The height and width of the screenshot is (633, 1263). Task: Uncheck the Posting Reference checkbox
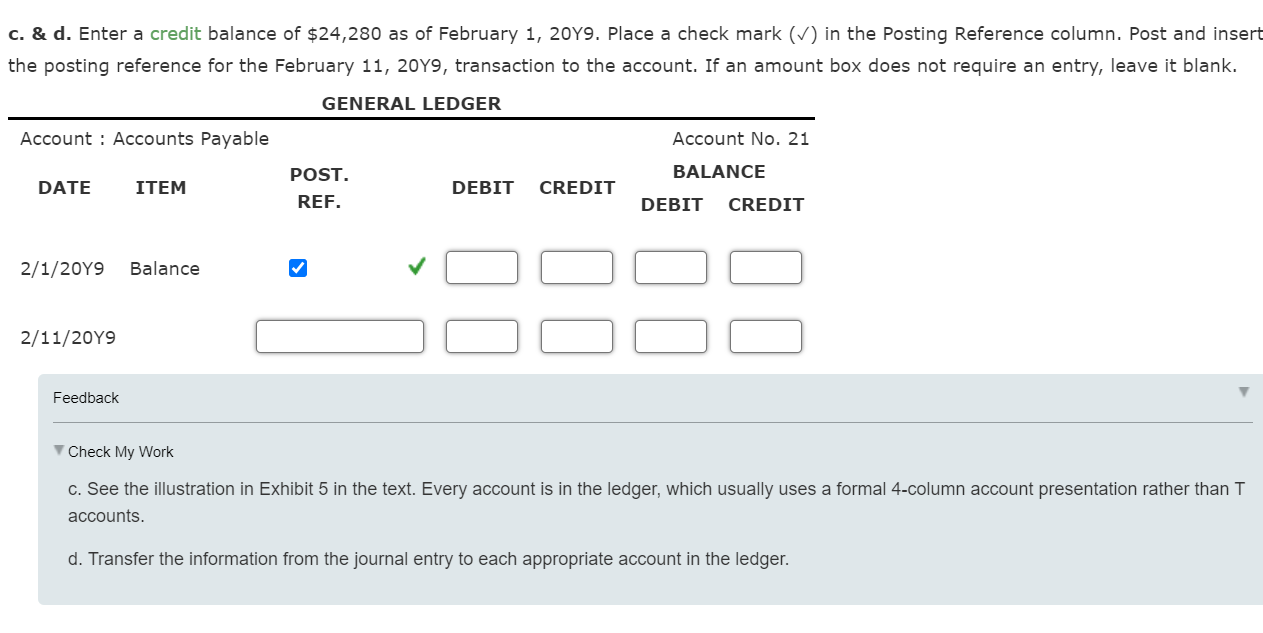click(297, 267)
